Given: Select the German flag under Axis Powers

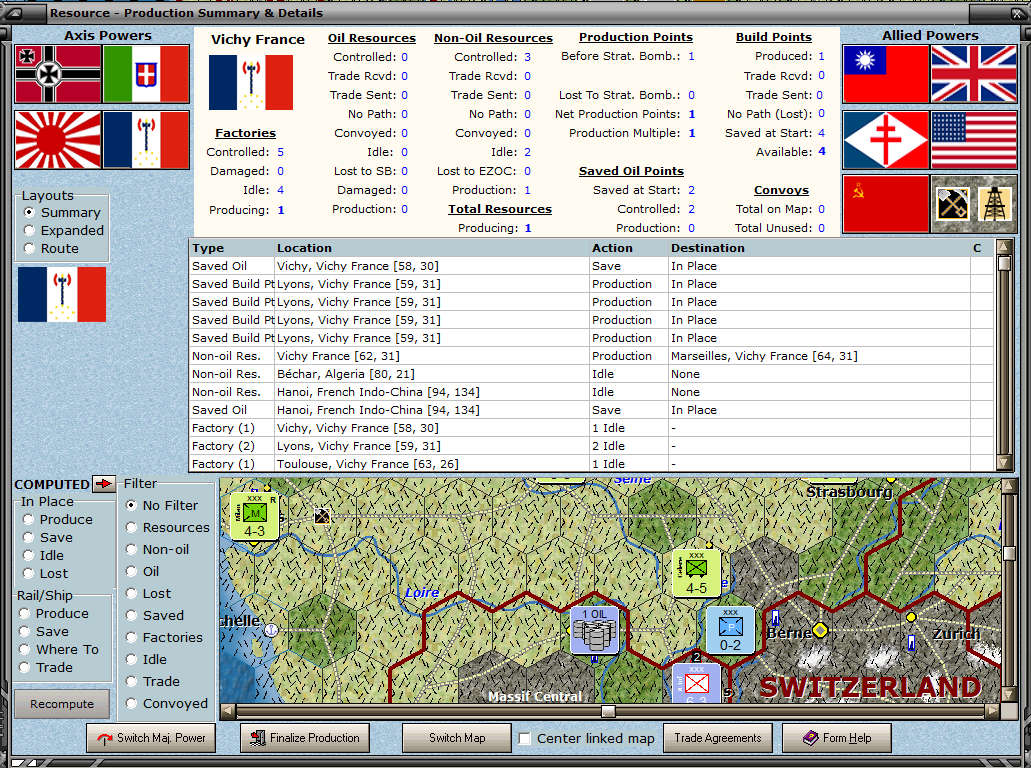Looking at the screenshot, I should tap(57, 74).
